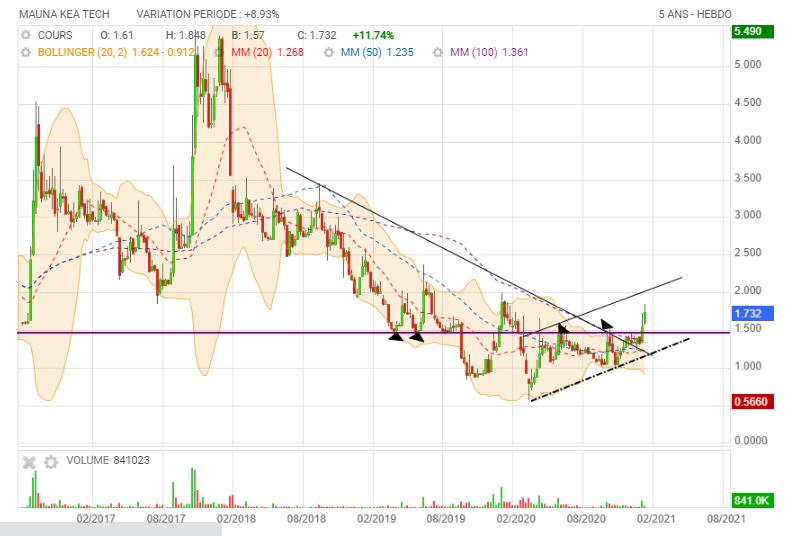795x536 pixels.
Task: Click the VOLUME 841023 label
Action: point(108,460)
